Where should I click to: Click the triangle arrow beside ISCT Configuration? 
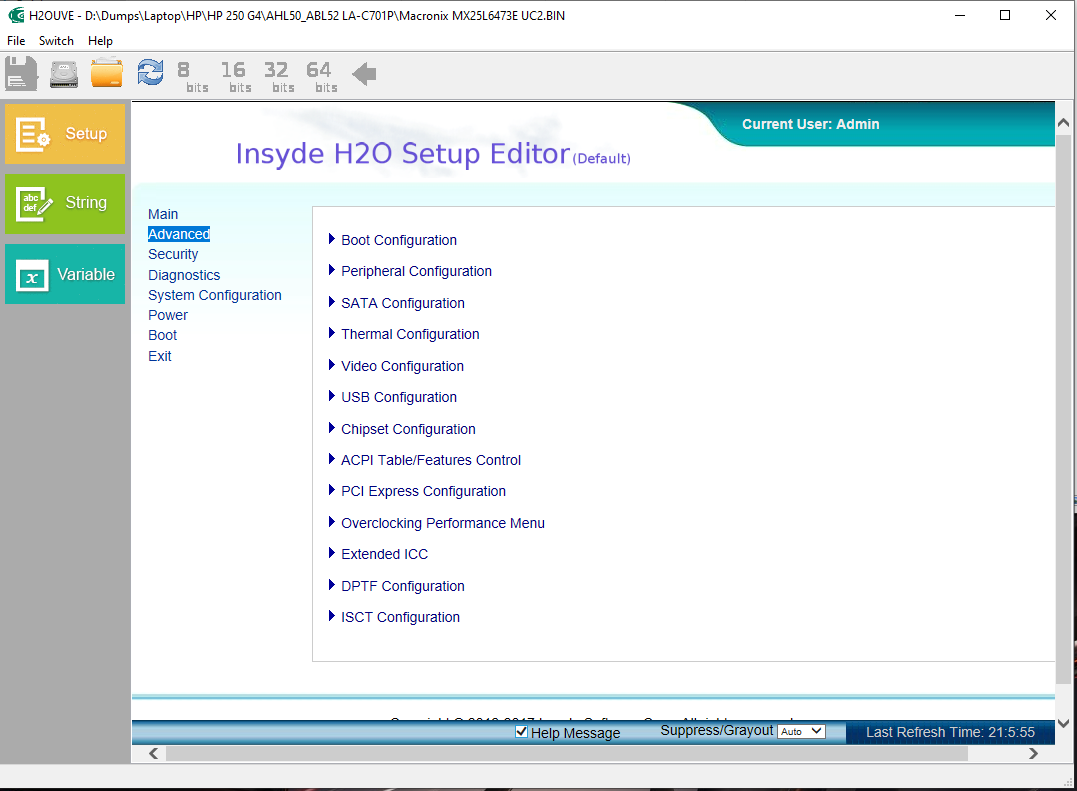[332, 616]
